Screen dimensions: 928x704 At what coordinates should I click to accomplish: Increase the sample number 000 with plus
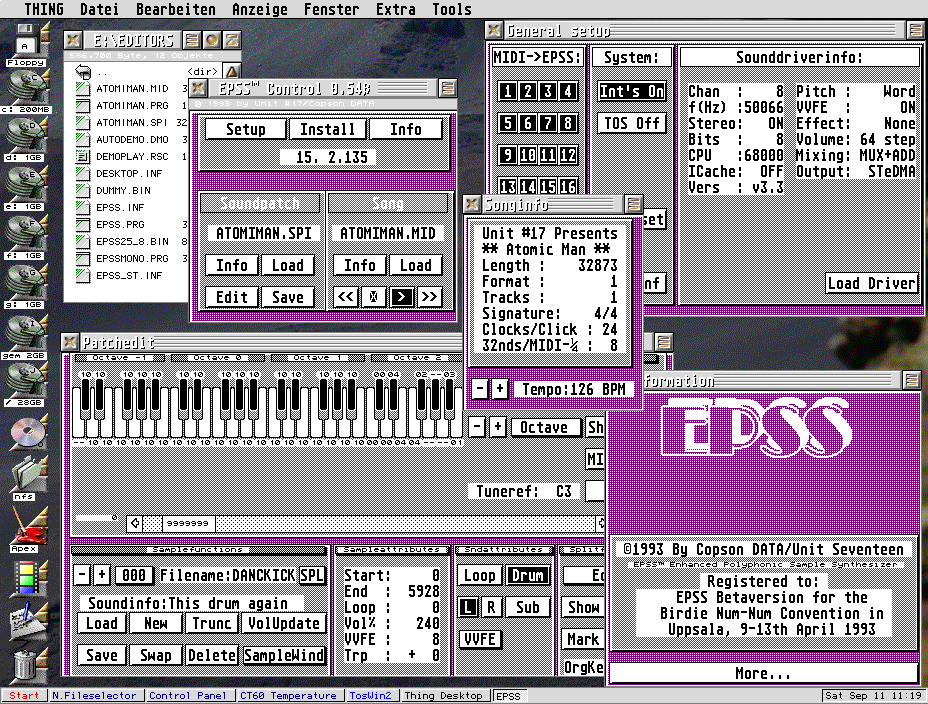pos(102,574)
